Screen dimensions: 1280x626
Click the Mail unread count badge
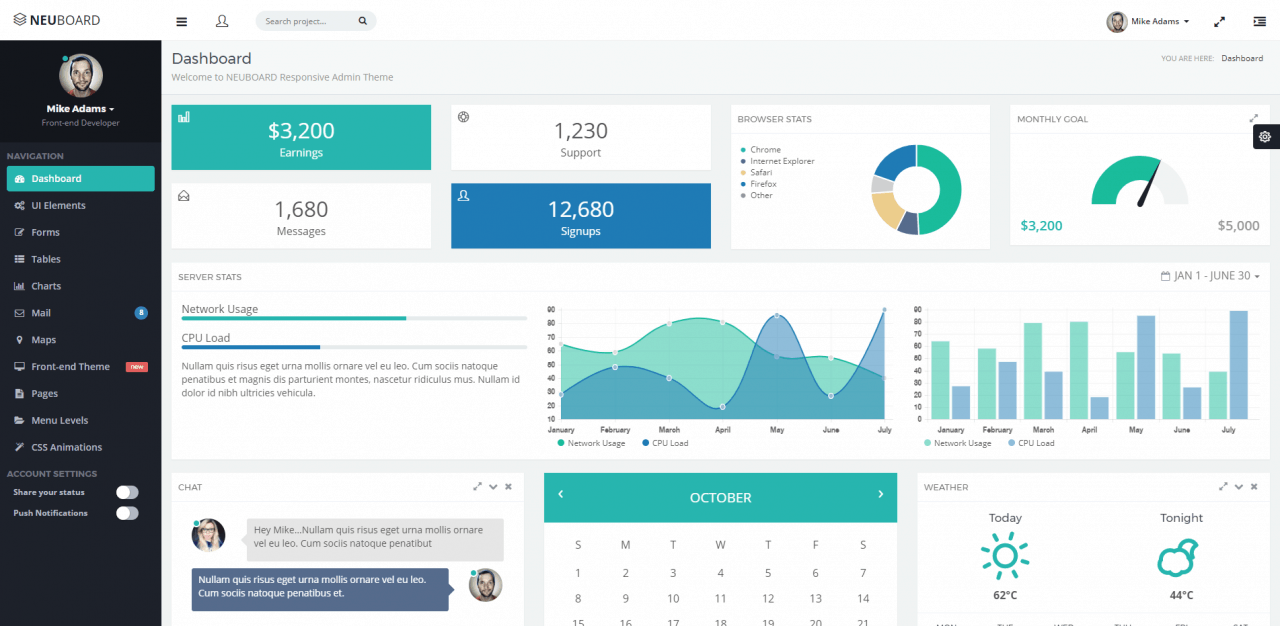coord(141,313)
